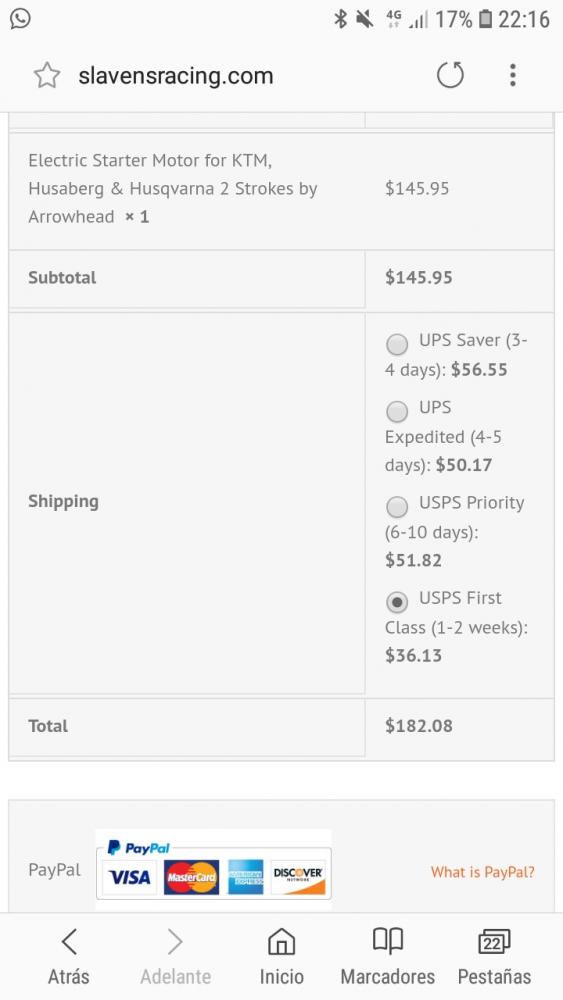
Task: Select UPS Saver shipping option
Action: point(397,344)
